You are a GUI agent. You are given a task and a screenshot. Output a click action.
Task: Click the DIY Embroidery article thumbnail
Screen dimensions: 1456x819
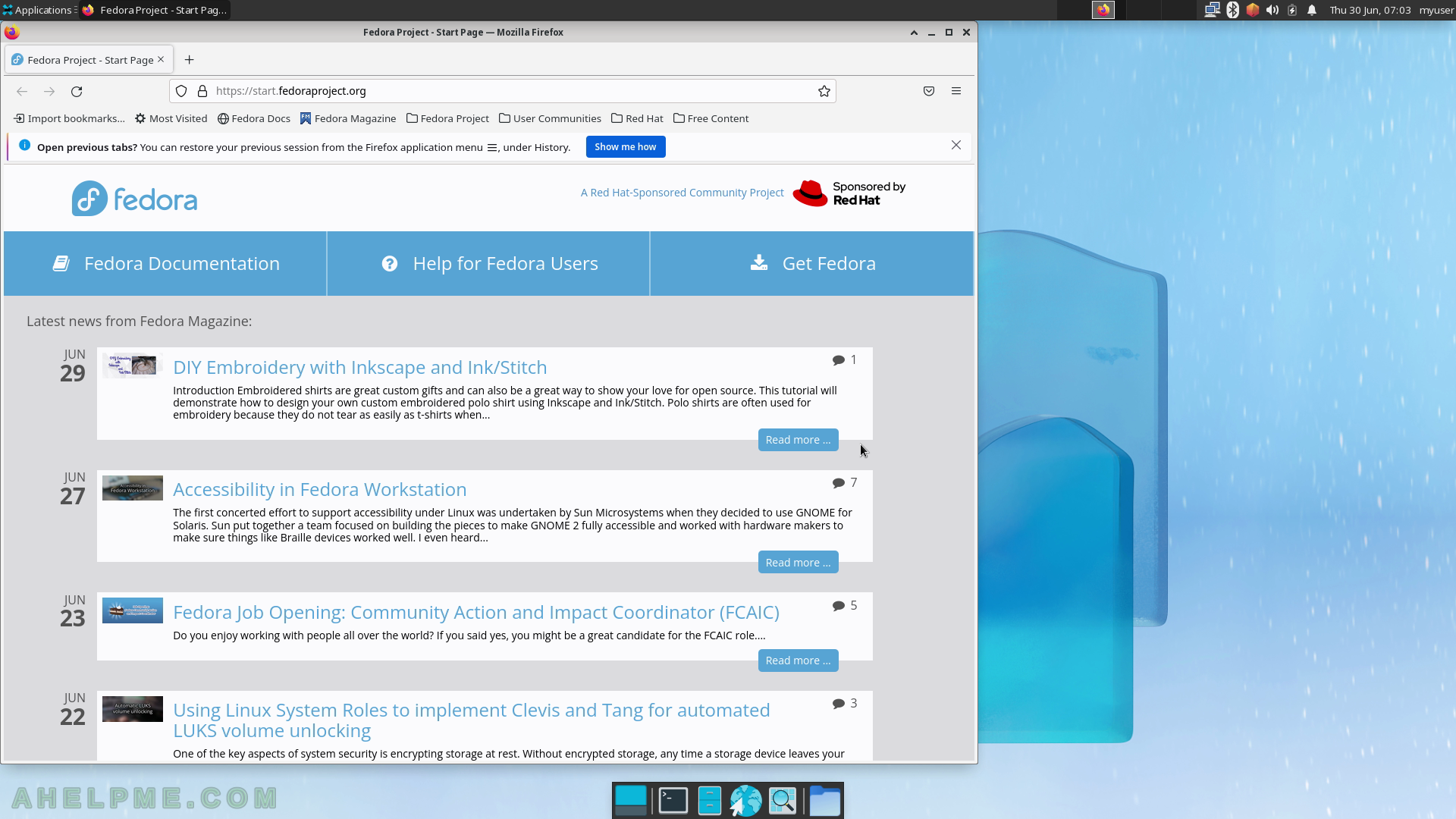[133, 366]
